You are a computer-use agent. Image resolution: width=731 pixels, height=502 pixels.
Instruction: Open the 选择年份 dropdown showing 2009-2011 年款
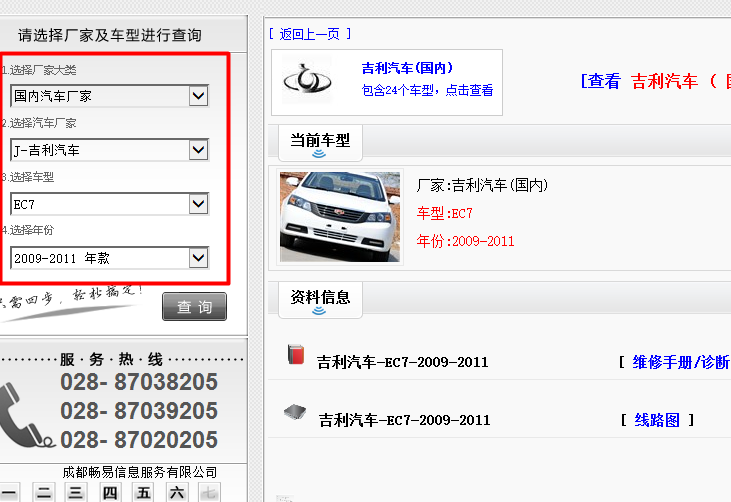[x=110, y=258]
